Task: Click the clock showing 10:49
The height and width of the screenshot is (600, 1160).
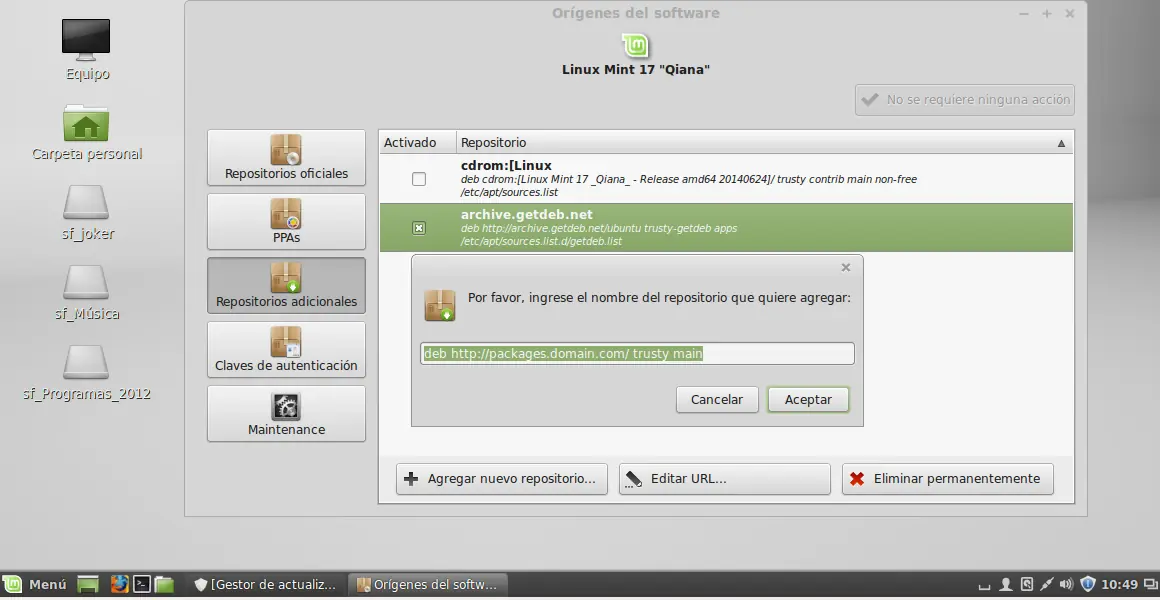Action: coord(1119,584)
